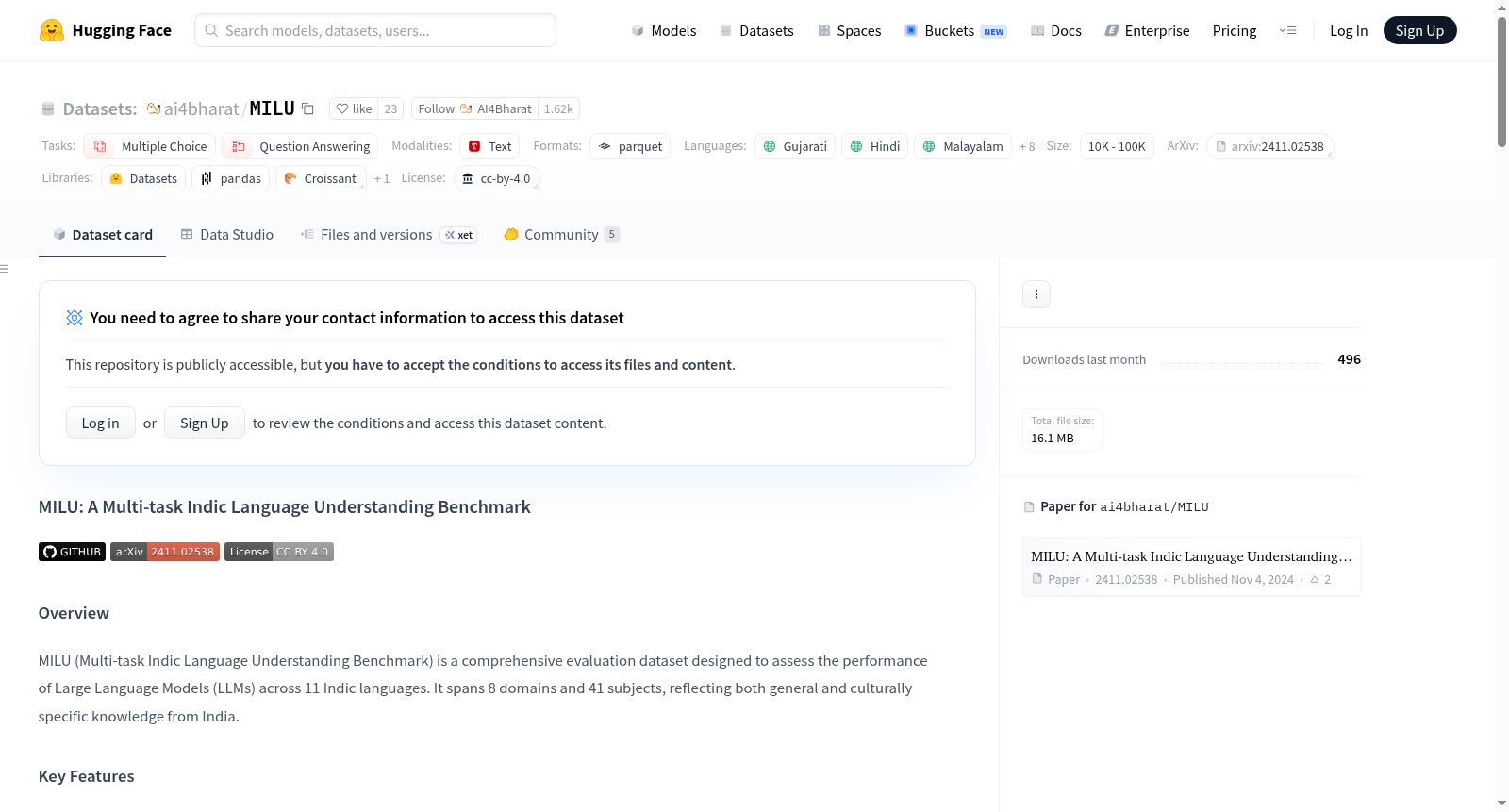
Task: Follow the AI4Bharat organization
Action: pos(475,108)
